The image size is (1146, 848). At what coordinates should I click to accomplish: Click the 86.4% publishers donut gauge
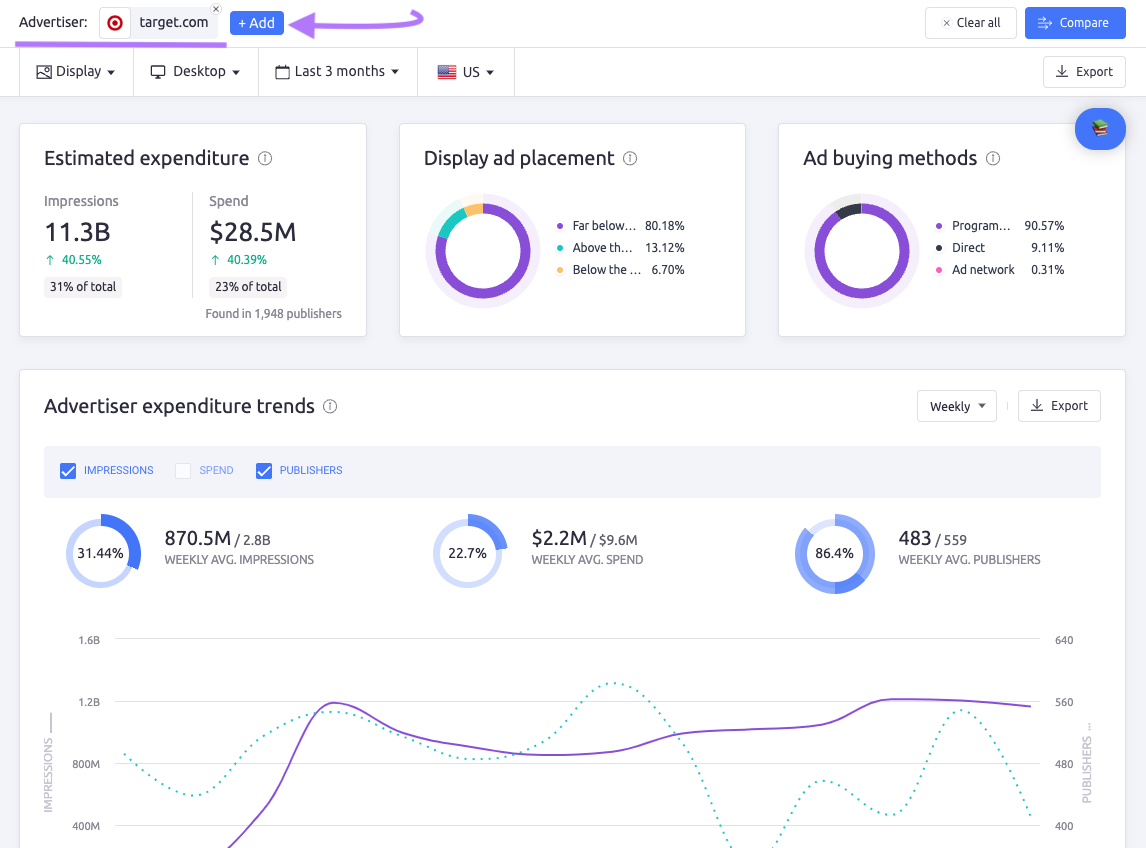point(835,553)
